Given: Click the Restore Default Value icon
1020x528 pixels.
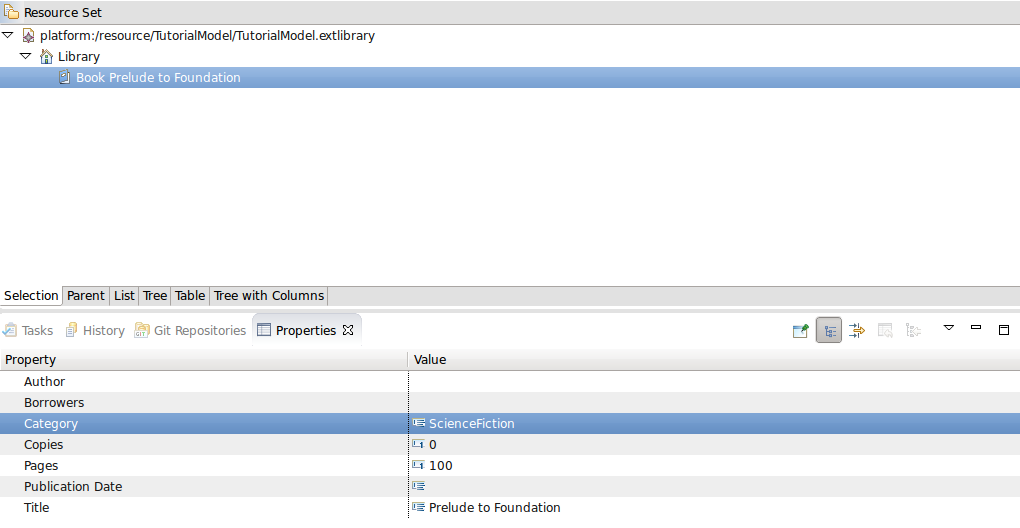Looking at the screenshot, I should coord(885,331).
